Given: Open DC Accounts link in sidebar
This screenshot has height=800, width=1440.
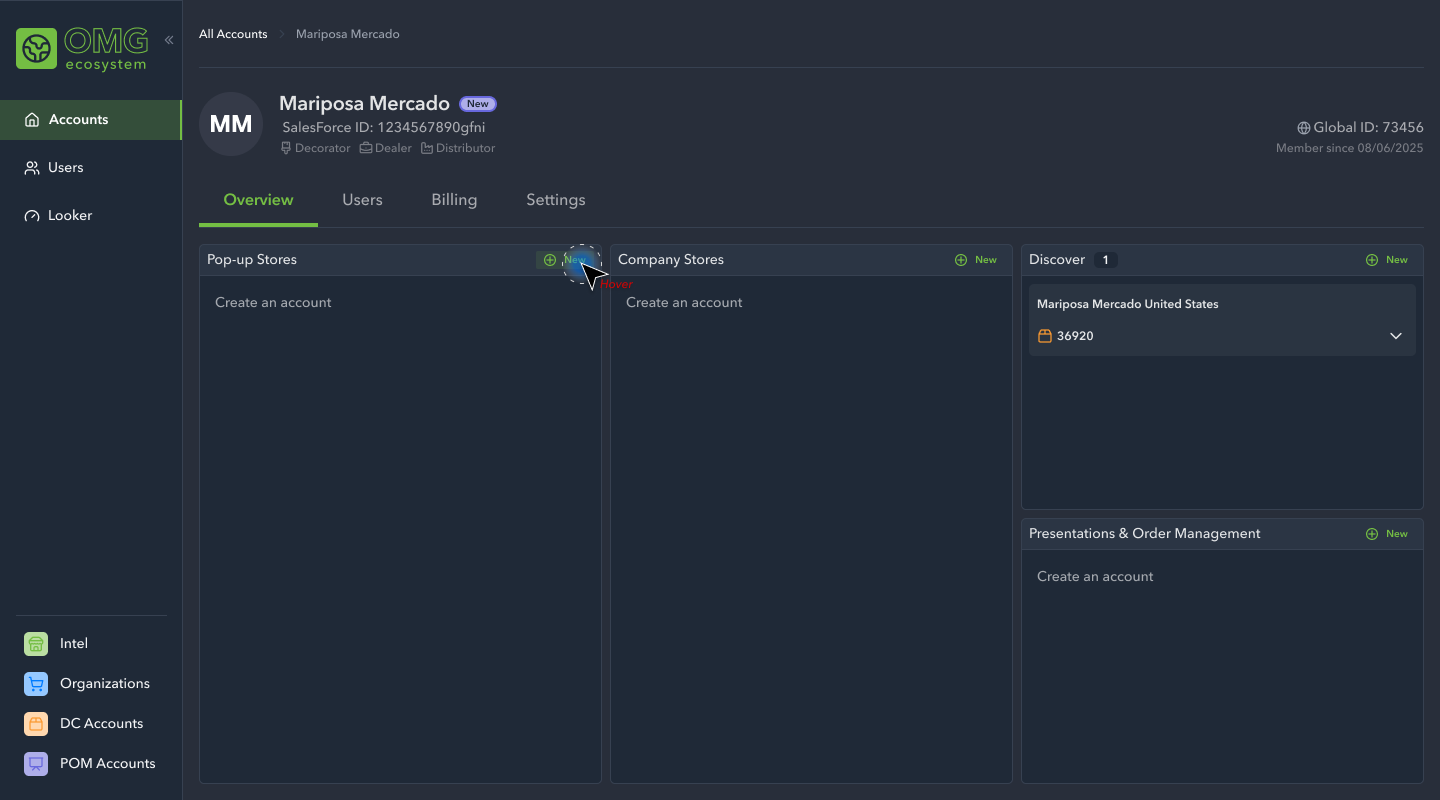Looking at the screenshot, I should (x=101, y=724).
